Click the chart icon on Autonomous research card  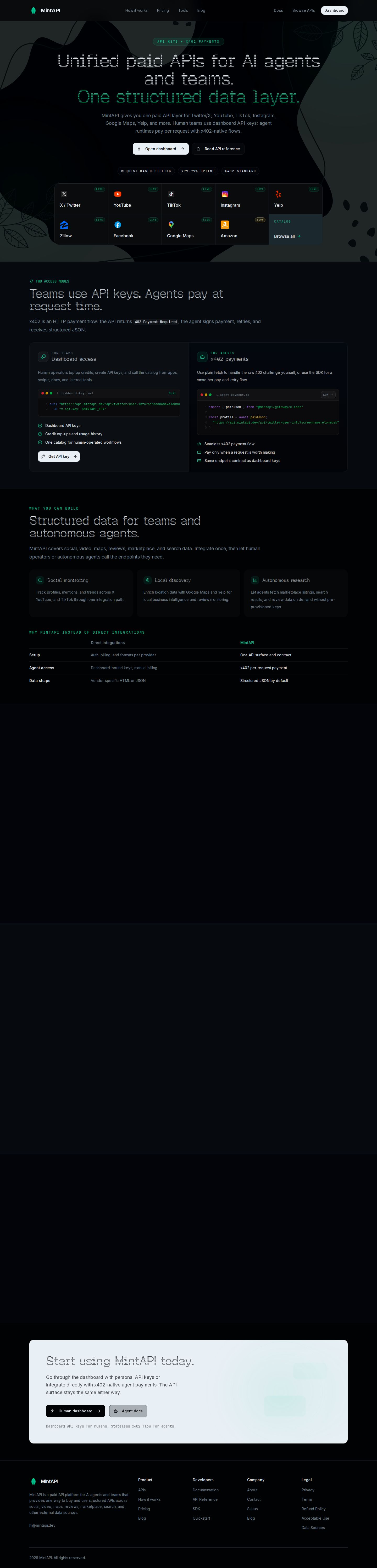tap(255, 580)
